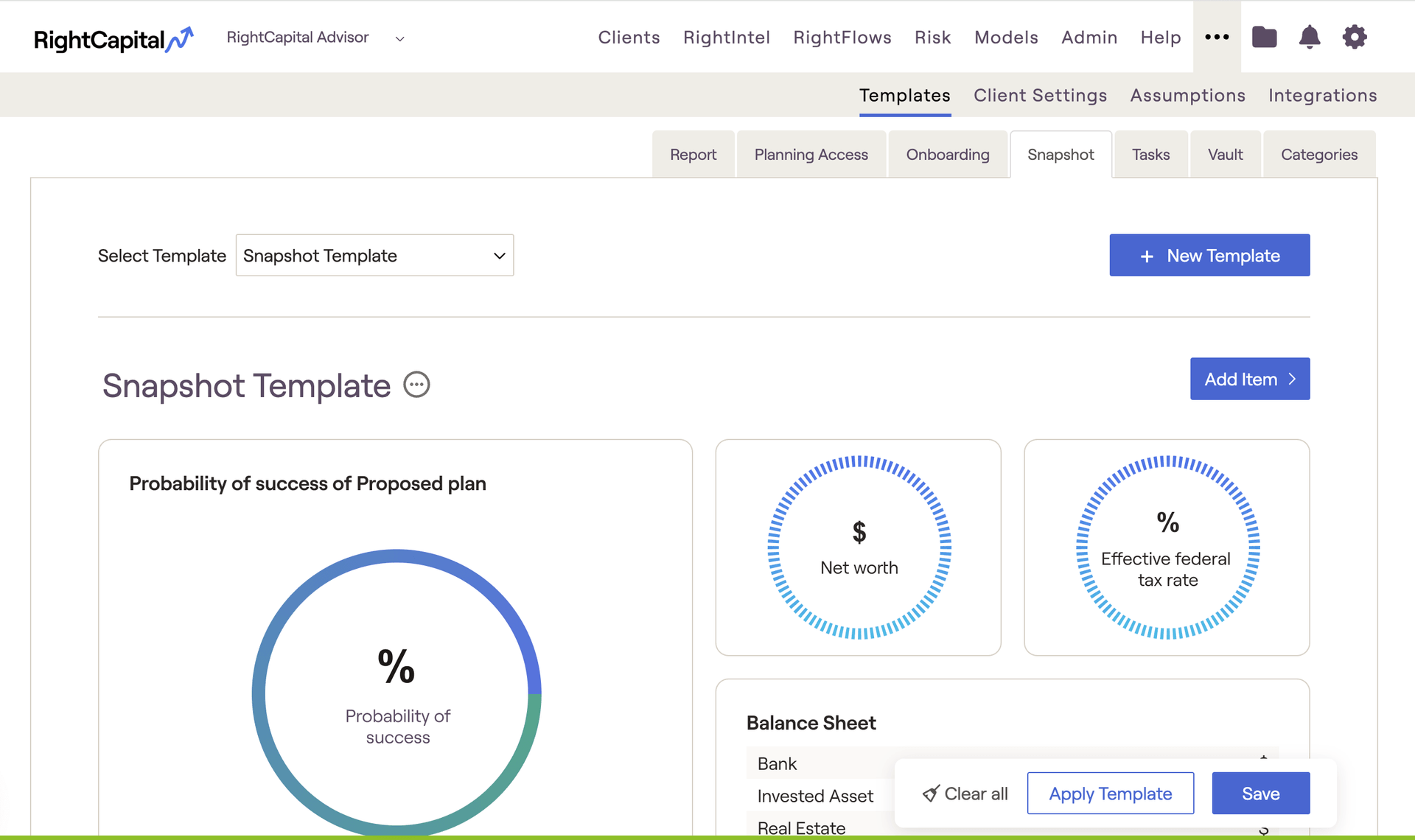The width and height of the screenshot is (1415, 840).
Task: Open the Select Template dropdown
Action: (374, 256)
